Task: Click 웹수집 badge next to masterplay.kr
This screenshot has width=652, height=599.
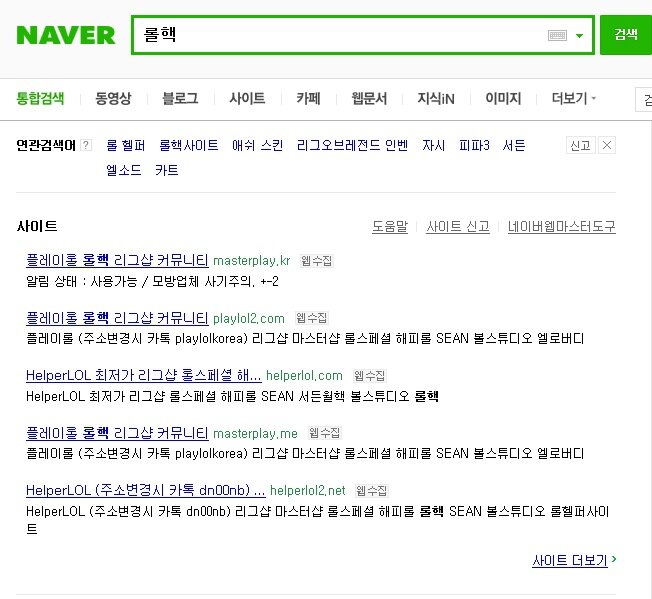Action: pyautogui.click(x=316, y=261)
